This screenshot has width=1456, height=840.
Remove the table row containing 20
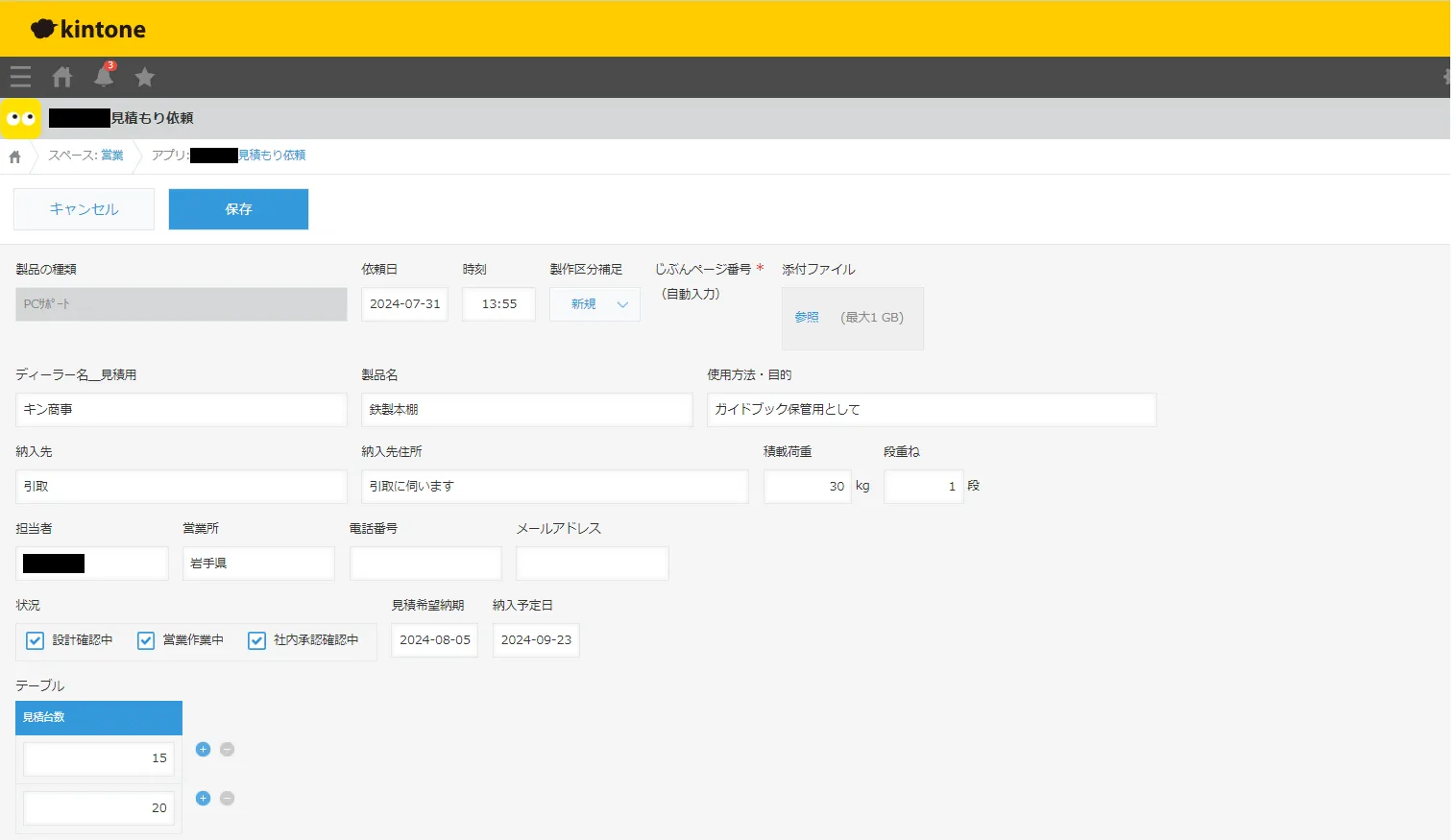tap(227, 799)
